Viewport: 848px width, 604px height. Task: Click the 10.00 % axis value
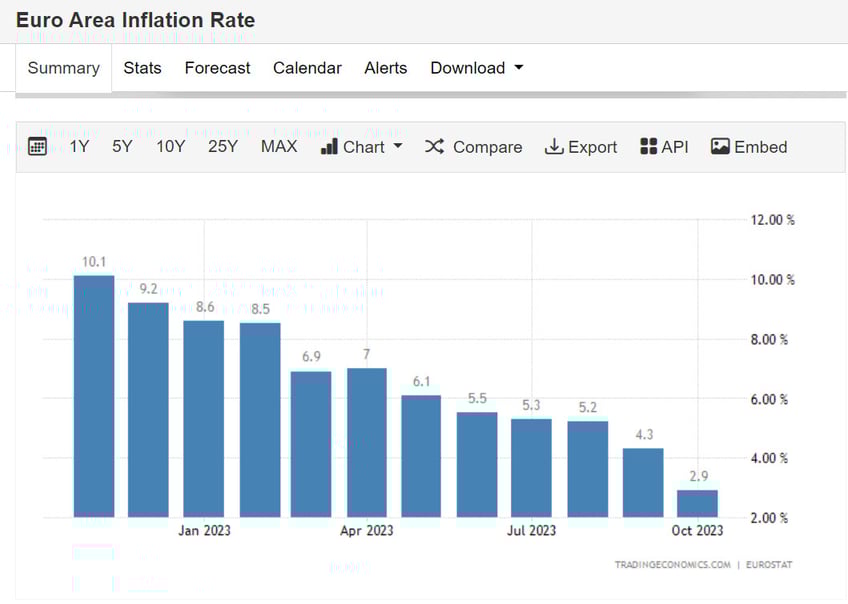(x=773, y=280)
